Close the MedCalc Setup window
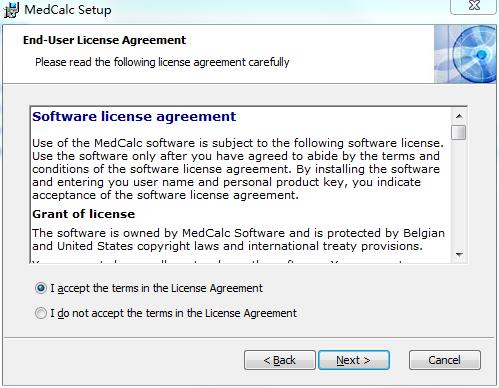This screenshot has height=388, width=499. (474, 6)
